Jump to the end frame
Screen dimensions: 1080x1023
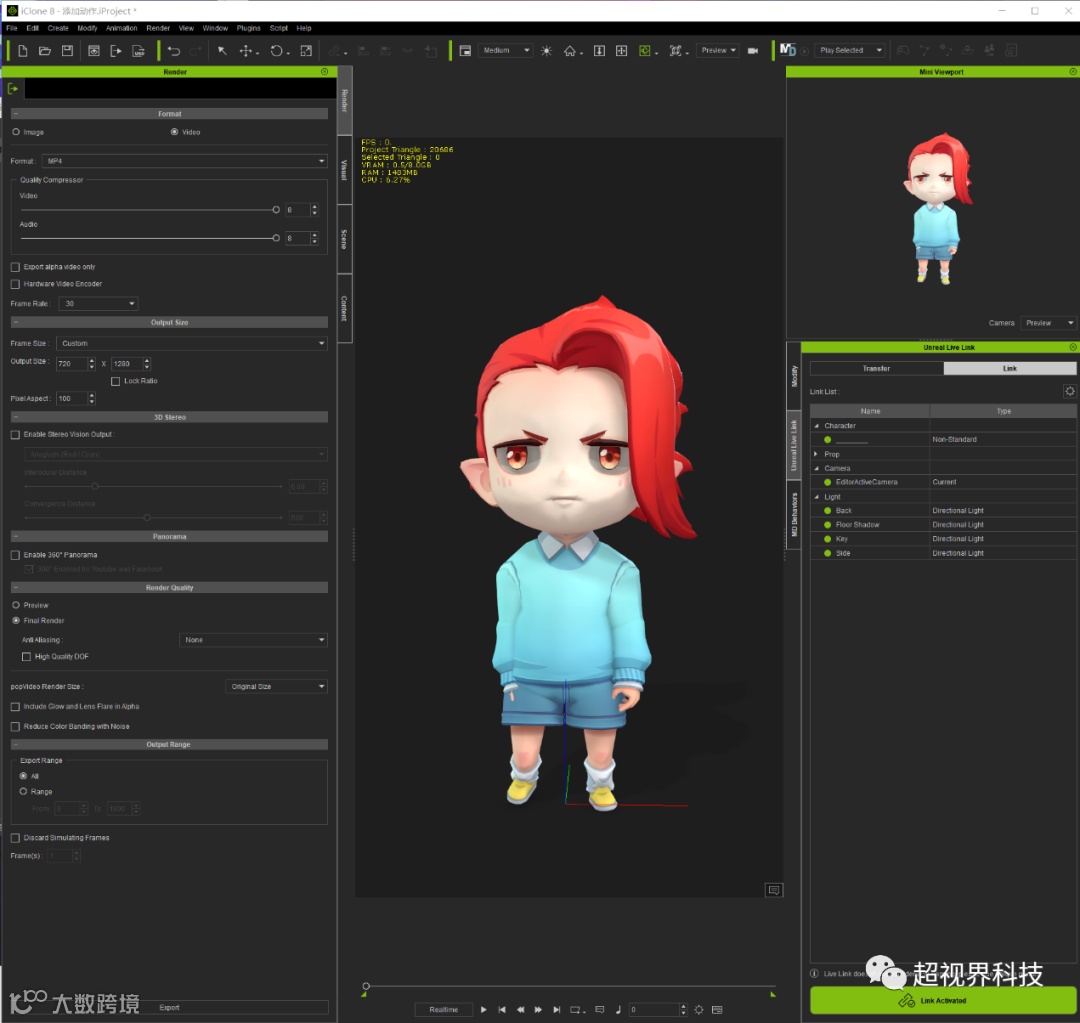click(557, 1010)
